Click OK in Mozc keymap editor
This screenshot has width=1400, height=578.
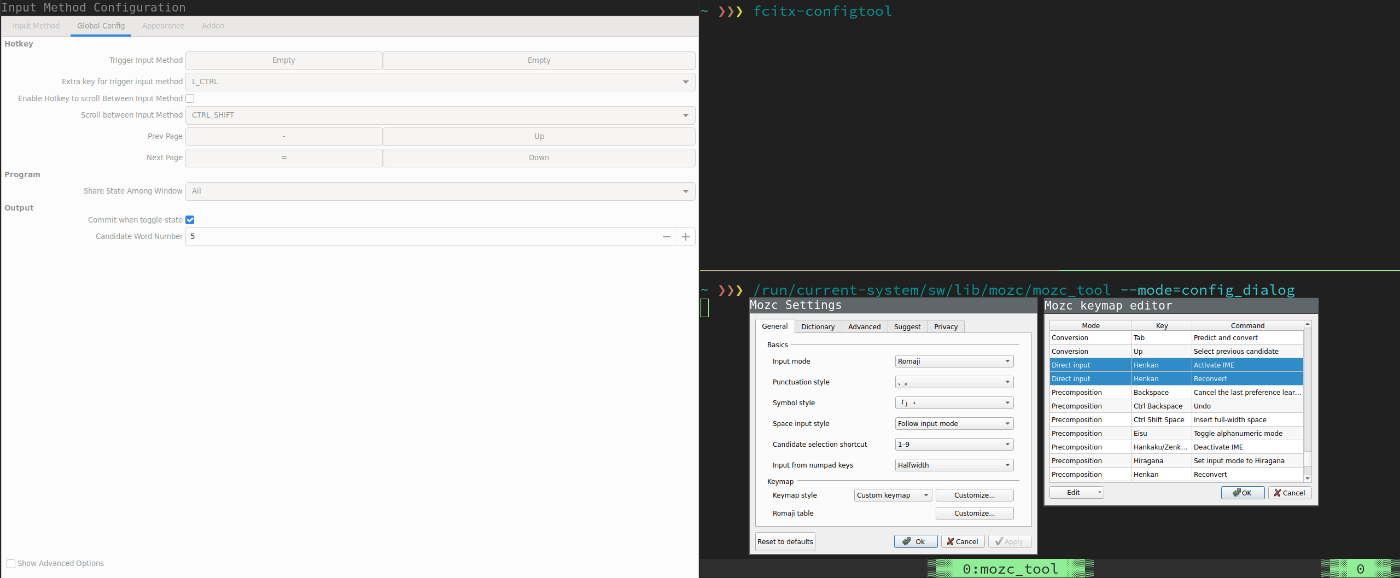1243,492
